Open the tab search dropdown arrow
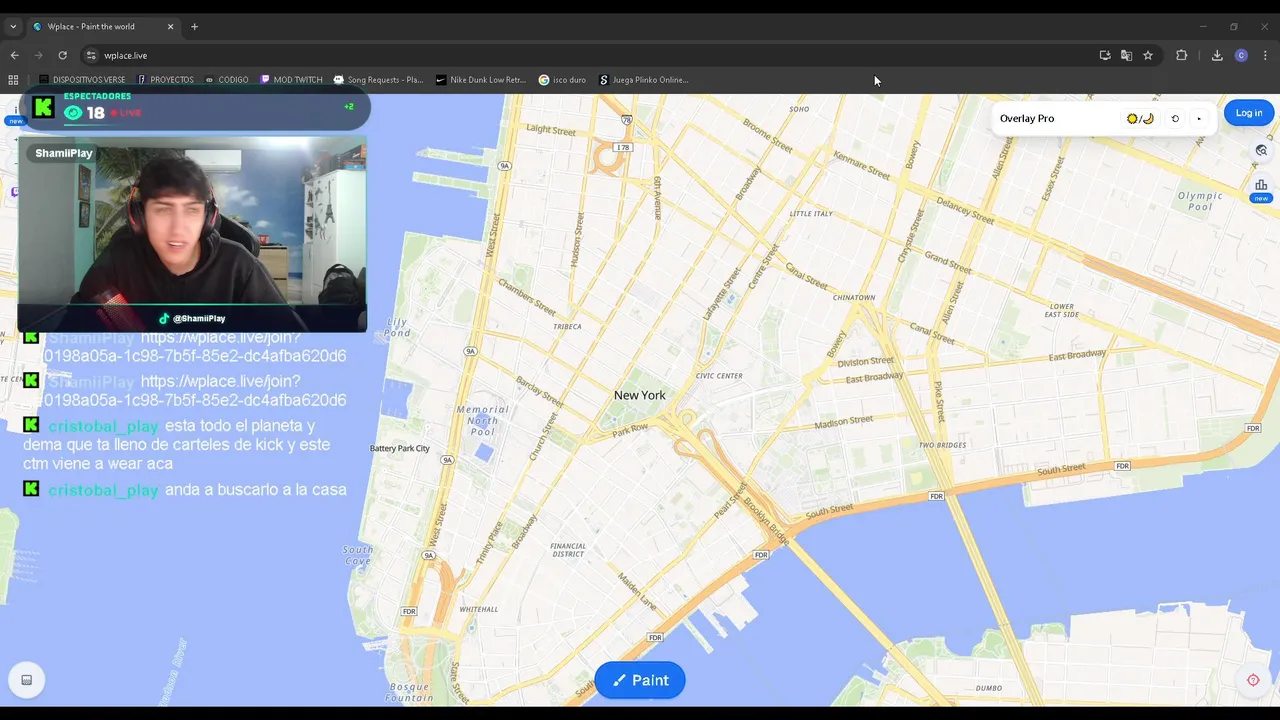Screen dimensions: 1280x720 coord(13,27)
